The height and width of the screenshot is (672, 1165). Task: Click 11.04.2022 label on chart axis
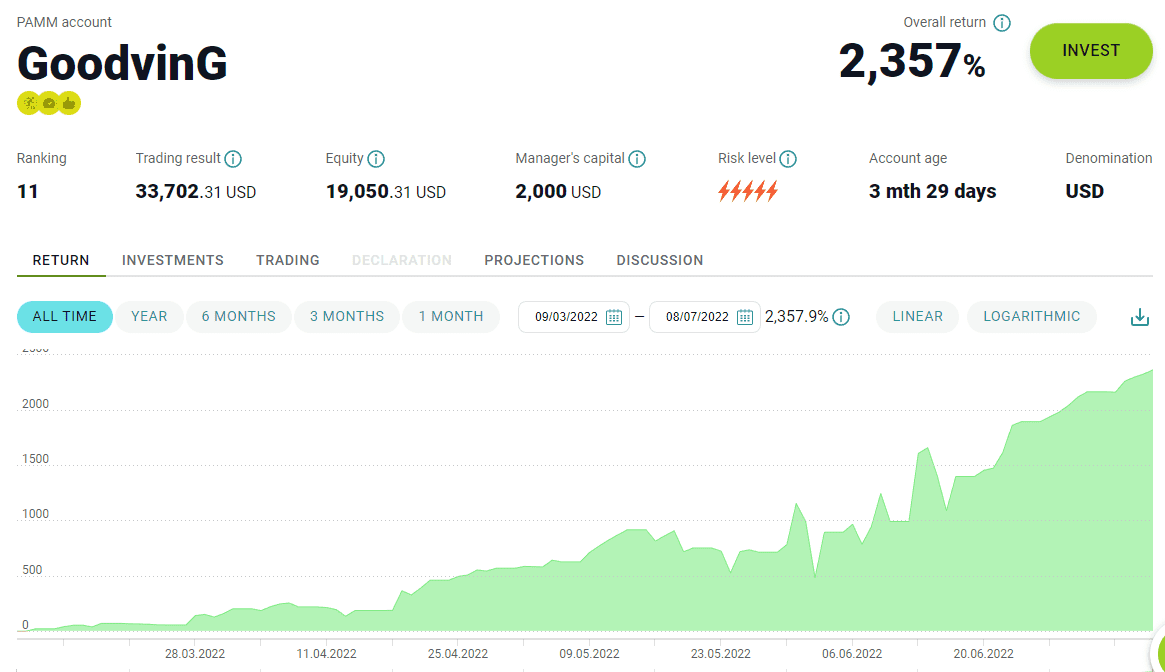pyautogui.click(x=326, y=654)
